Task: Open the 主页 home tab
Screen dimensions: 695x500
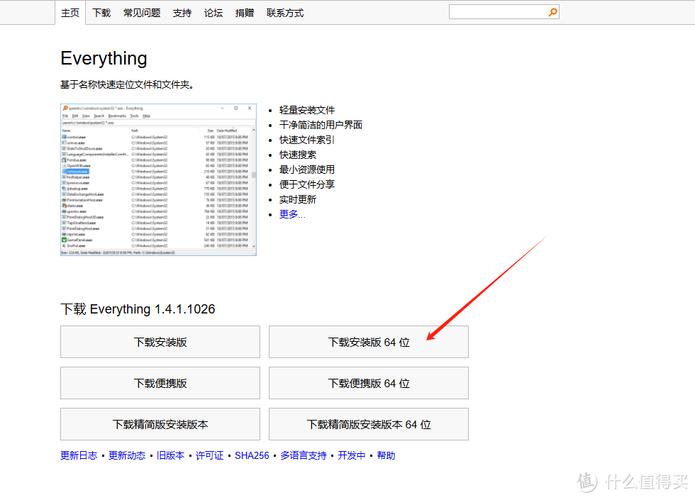Action: [70, 13]
